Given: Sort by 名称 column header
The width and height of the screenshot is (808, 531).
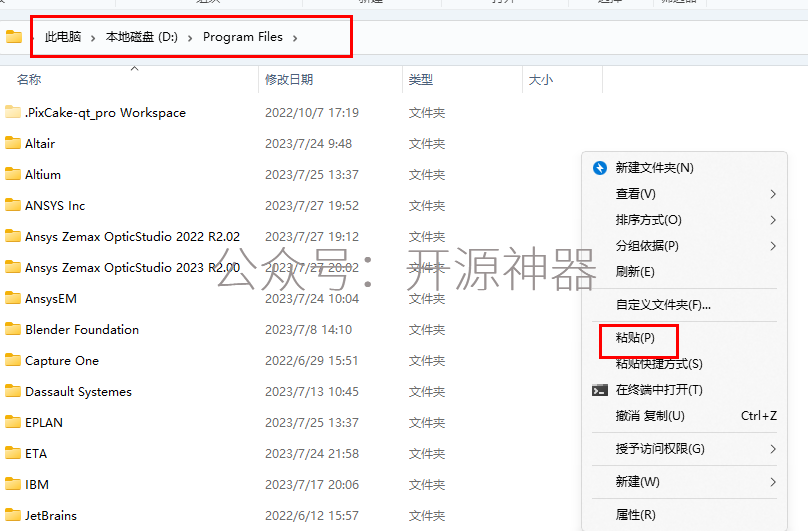Looking at the screenshot, I should [29, 80].
